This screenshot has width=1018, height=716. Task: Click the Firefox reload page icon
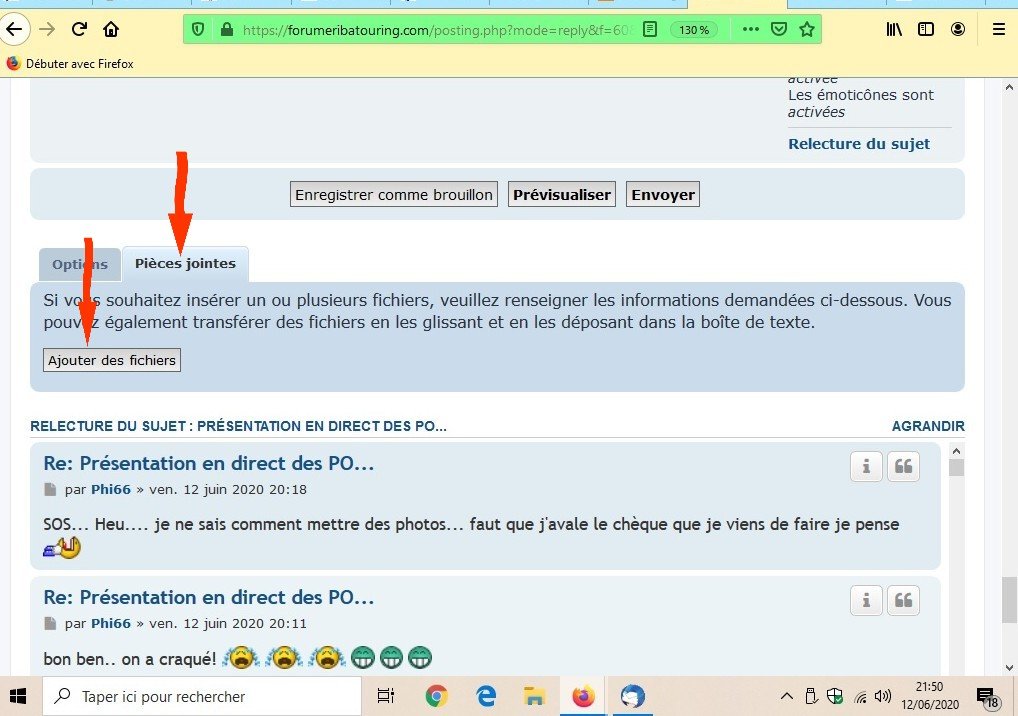pos(79,29)
